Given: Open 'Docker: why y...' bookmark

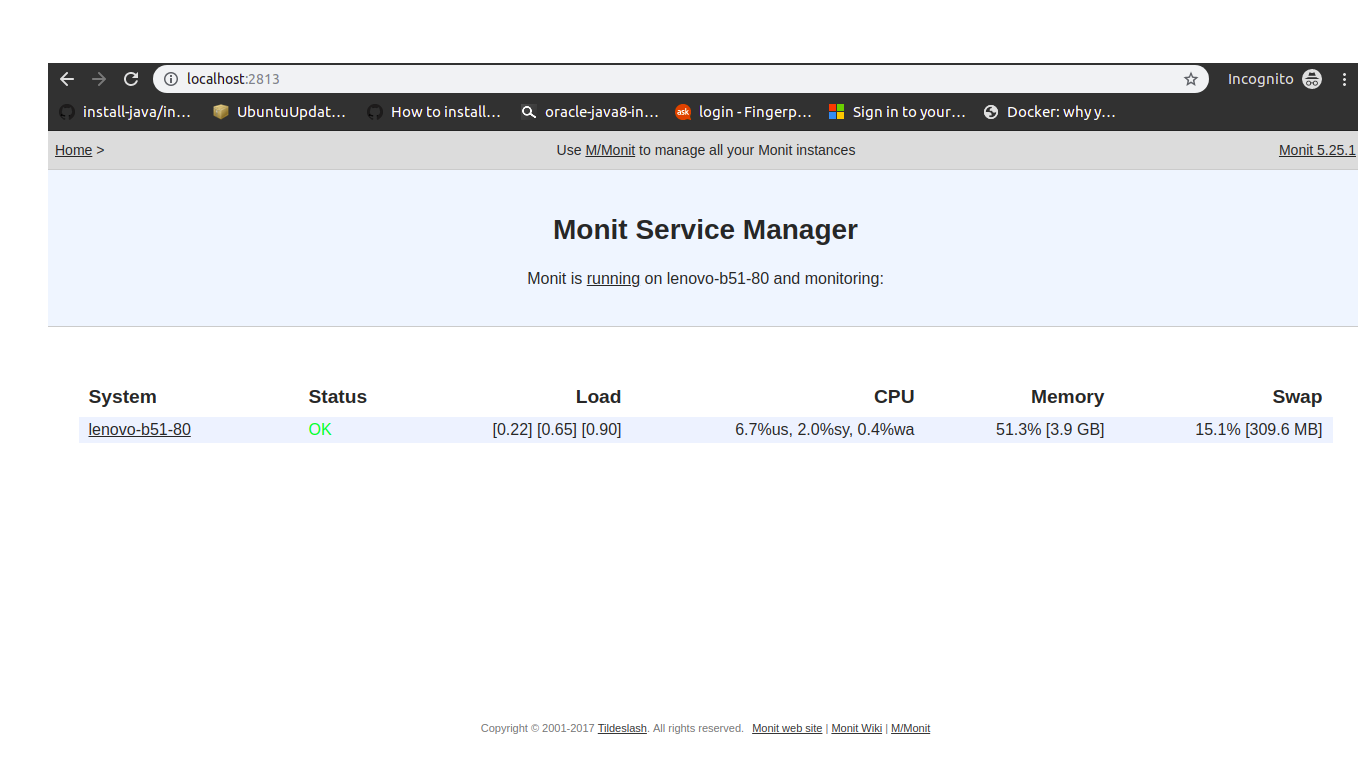Looking at the screenshot, I should pyautogui.click(x=1049, y=112).
